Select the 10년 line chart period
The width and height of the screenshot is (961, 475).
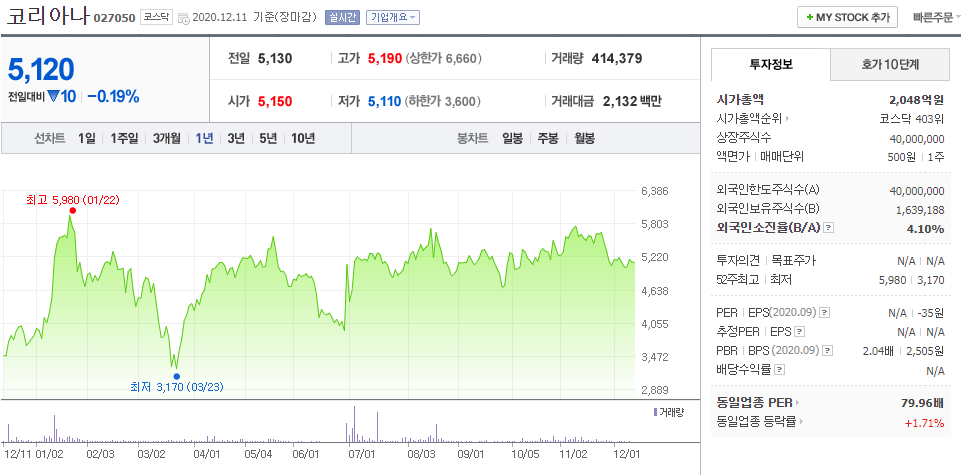pos(303,139)
